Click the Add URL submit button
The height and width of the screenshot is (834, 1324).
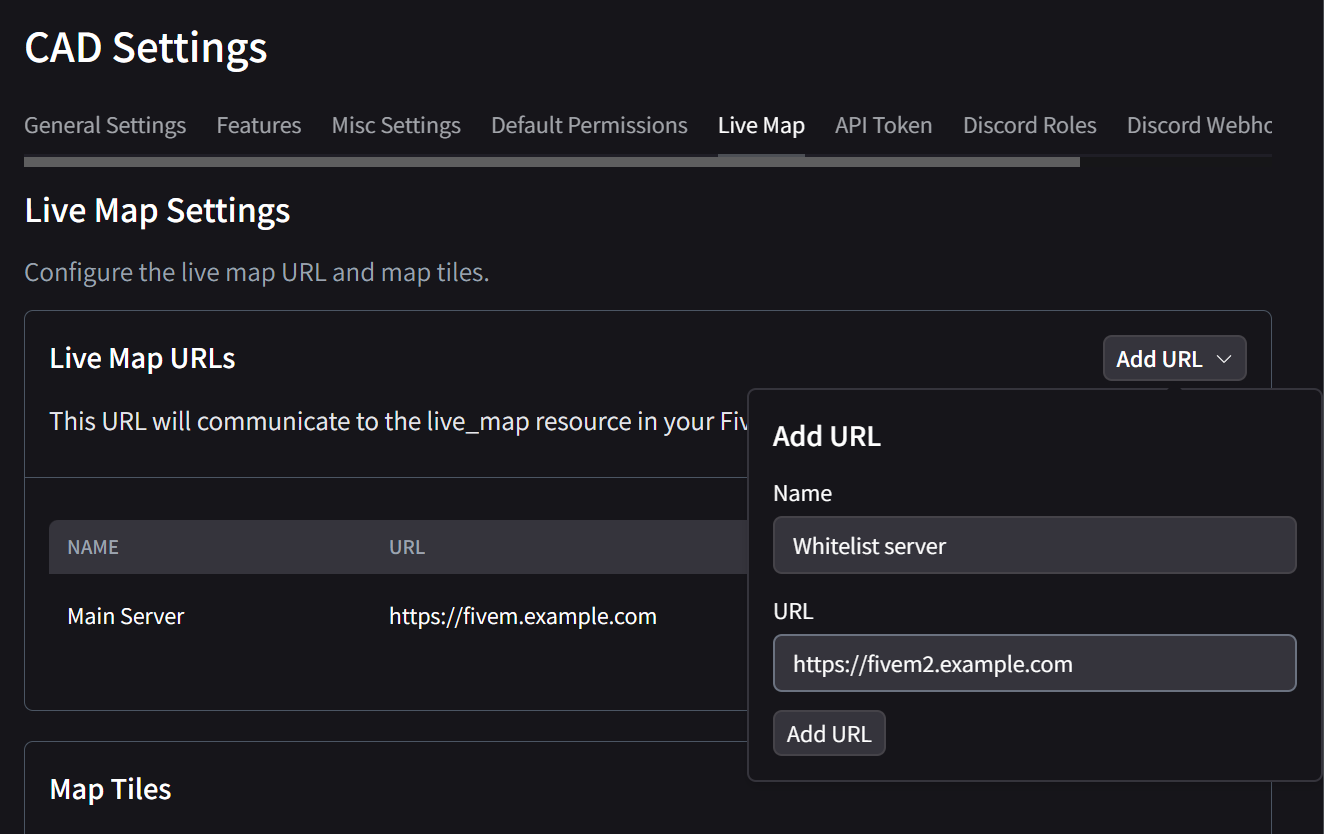point(829,732)
